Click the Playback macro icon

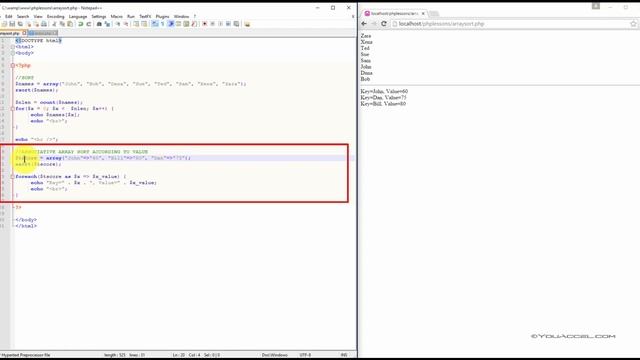220,24
